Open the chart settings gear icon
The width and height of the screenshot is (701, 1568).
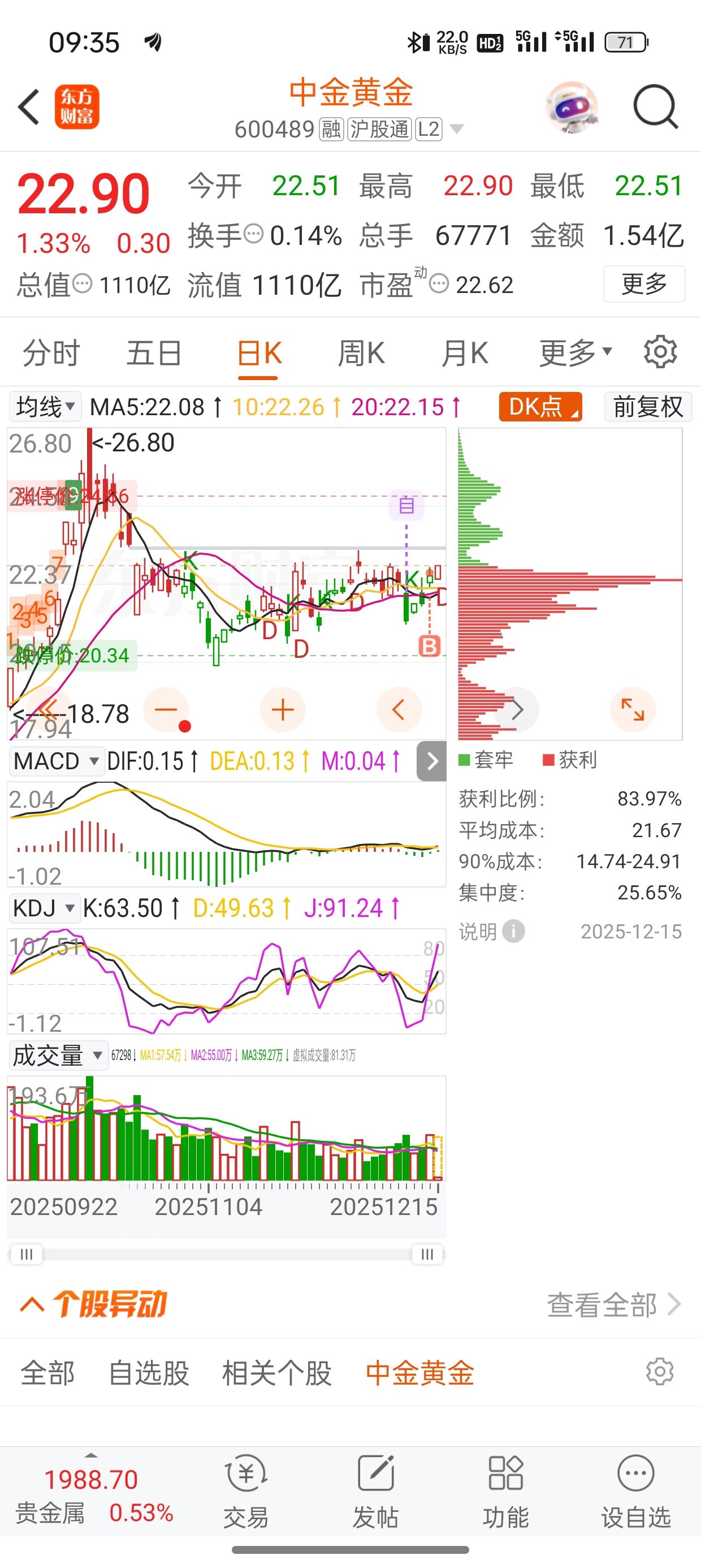pyautogui.click(x=660, y=352)
